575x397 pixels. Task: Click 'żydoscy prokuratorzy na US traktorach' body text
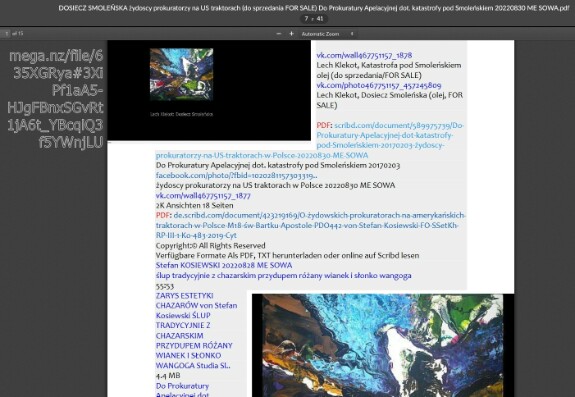coord(275,185)
